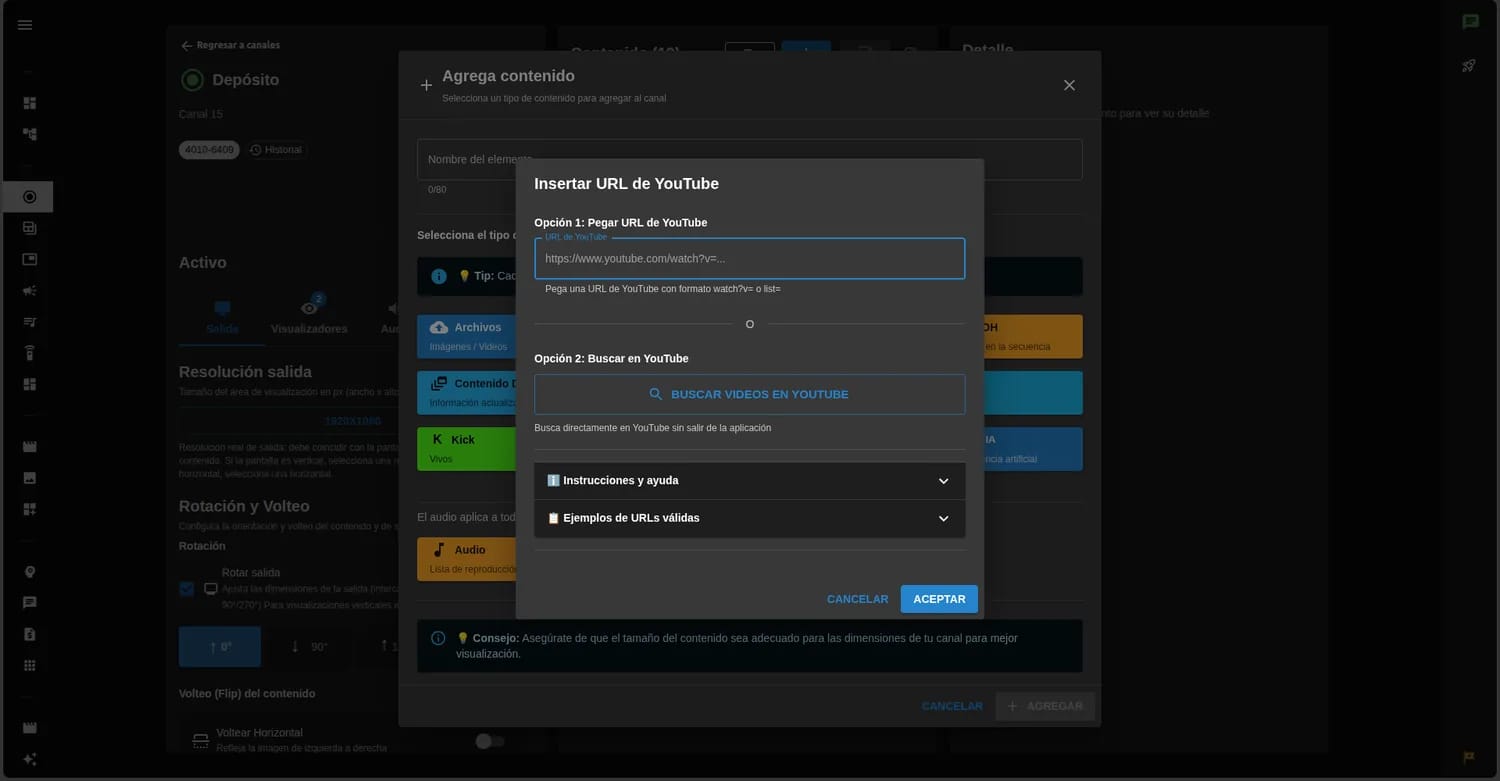
Task: Click BUSCAR VIDEOS EN YOUTUBE
Action: 750,395
